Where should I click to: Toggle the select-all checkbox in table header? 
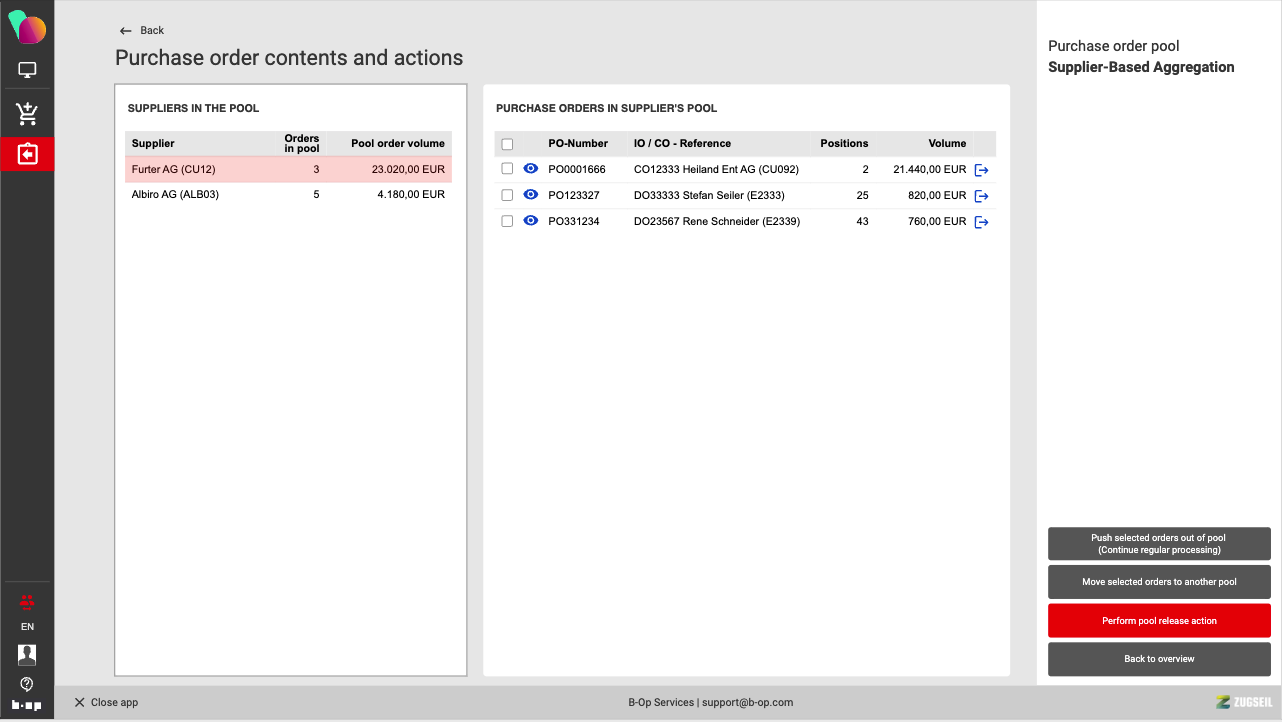tap(507, 144)
